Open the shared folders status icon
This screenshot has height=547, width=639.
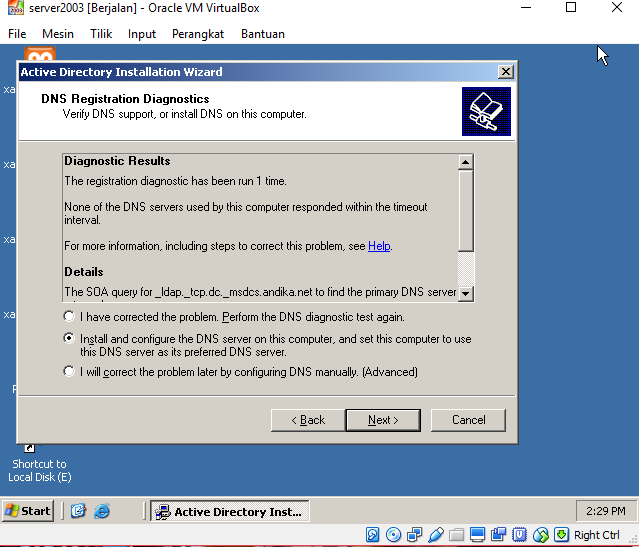point(456,534)
